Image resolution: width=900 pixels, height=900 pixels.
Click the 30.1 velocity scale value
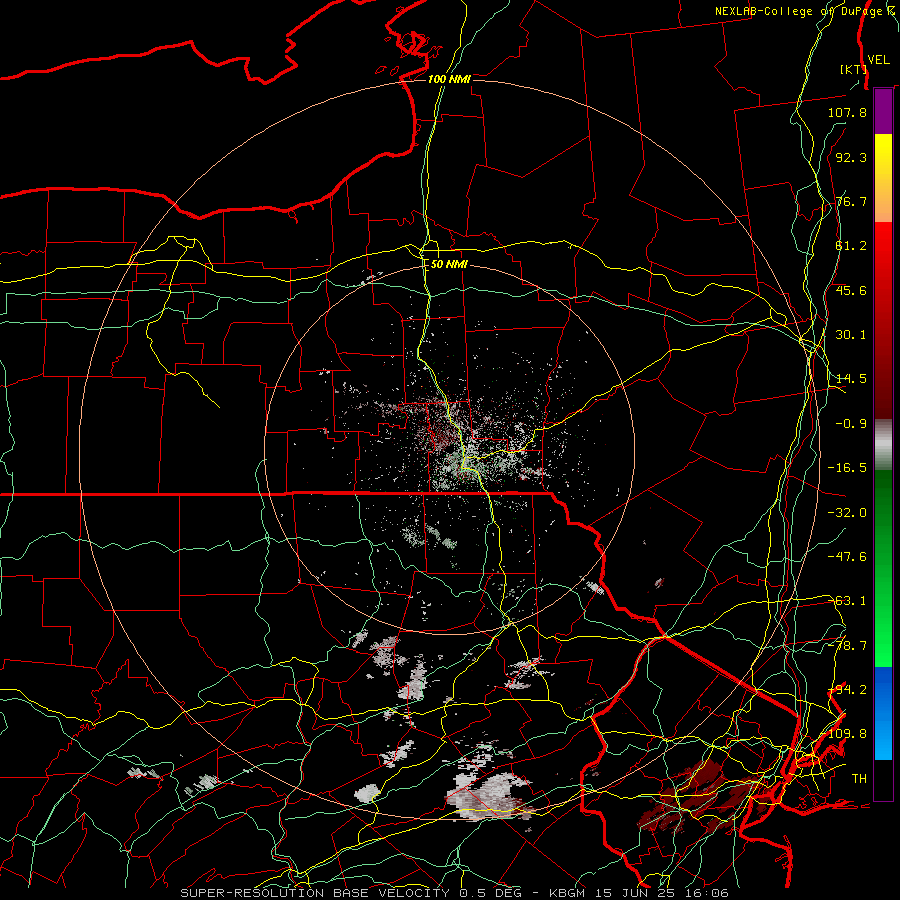pyautogui.click(x=851, y=335)
